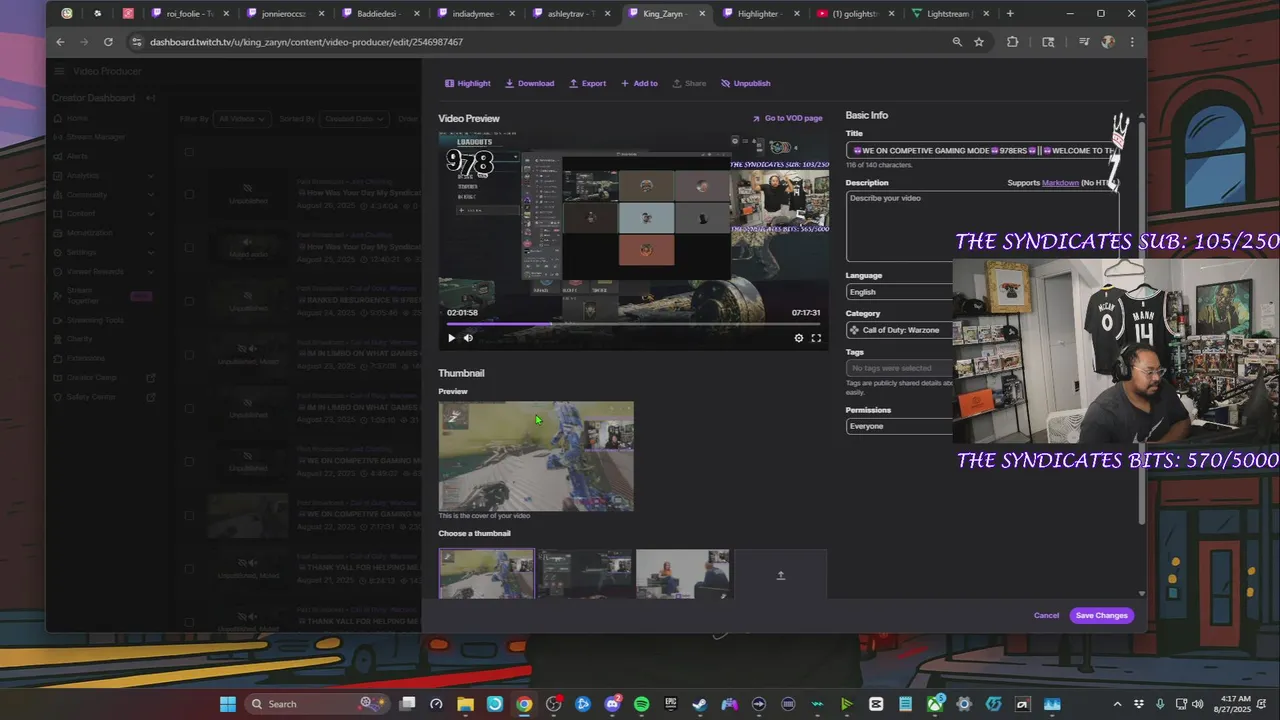This screenshot has height=720, width=1280.
Task: Switch to the Lightstream browser tab
Action: point(948,14)
